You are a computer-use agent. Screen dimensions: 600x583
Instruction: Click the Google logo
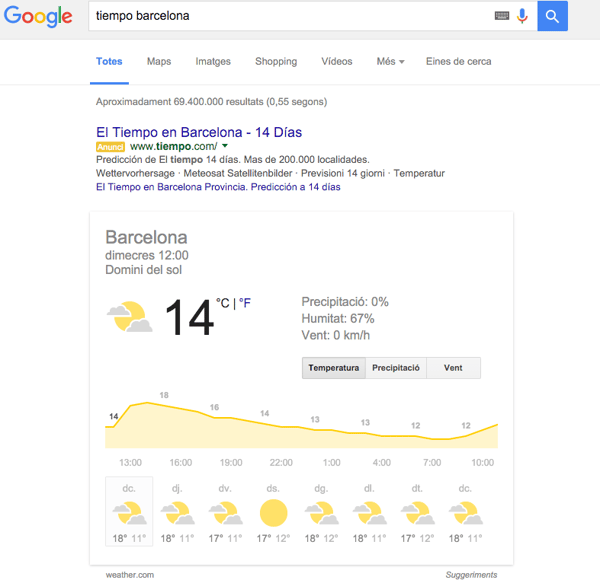click(38, 17)
